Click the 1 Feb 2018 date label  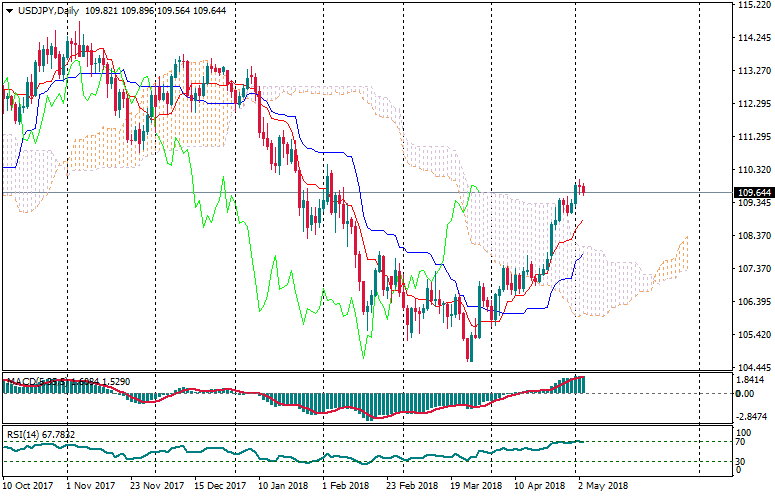tap(345, 486)
